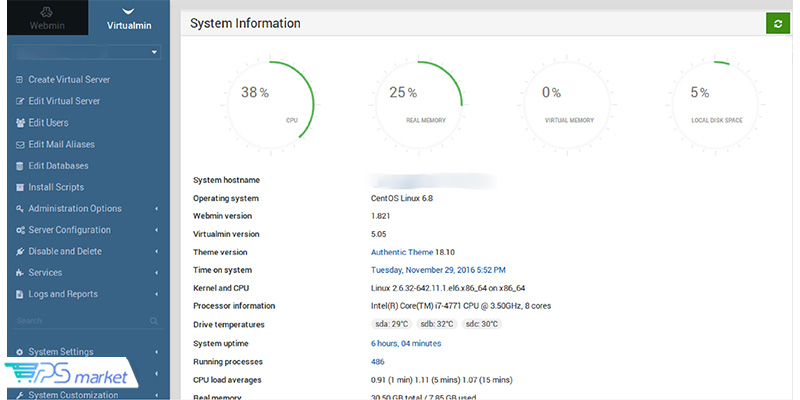Click the sdb: 32°C temperature badge
Viewport: 800px width, 400px height.
click(437, 324)
